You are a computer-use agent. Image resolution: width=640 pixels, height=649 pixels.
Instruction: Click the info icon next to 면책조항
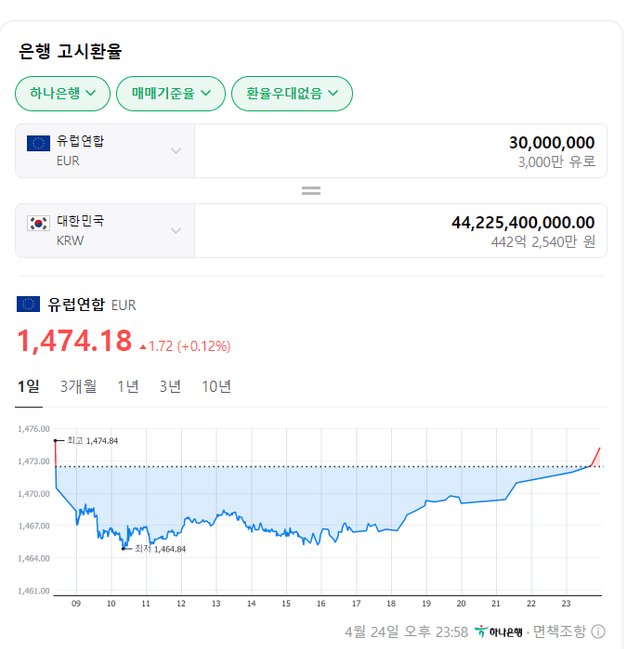(598, 631)
